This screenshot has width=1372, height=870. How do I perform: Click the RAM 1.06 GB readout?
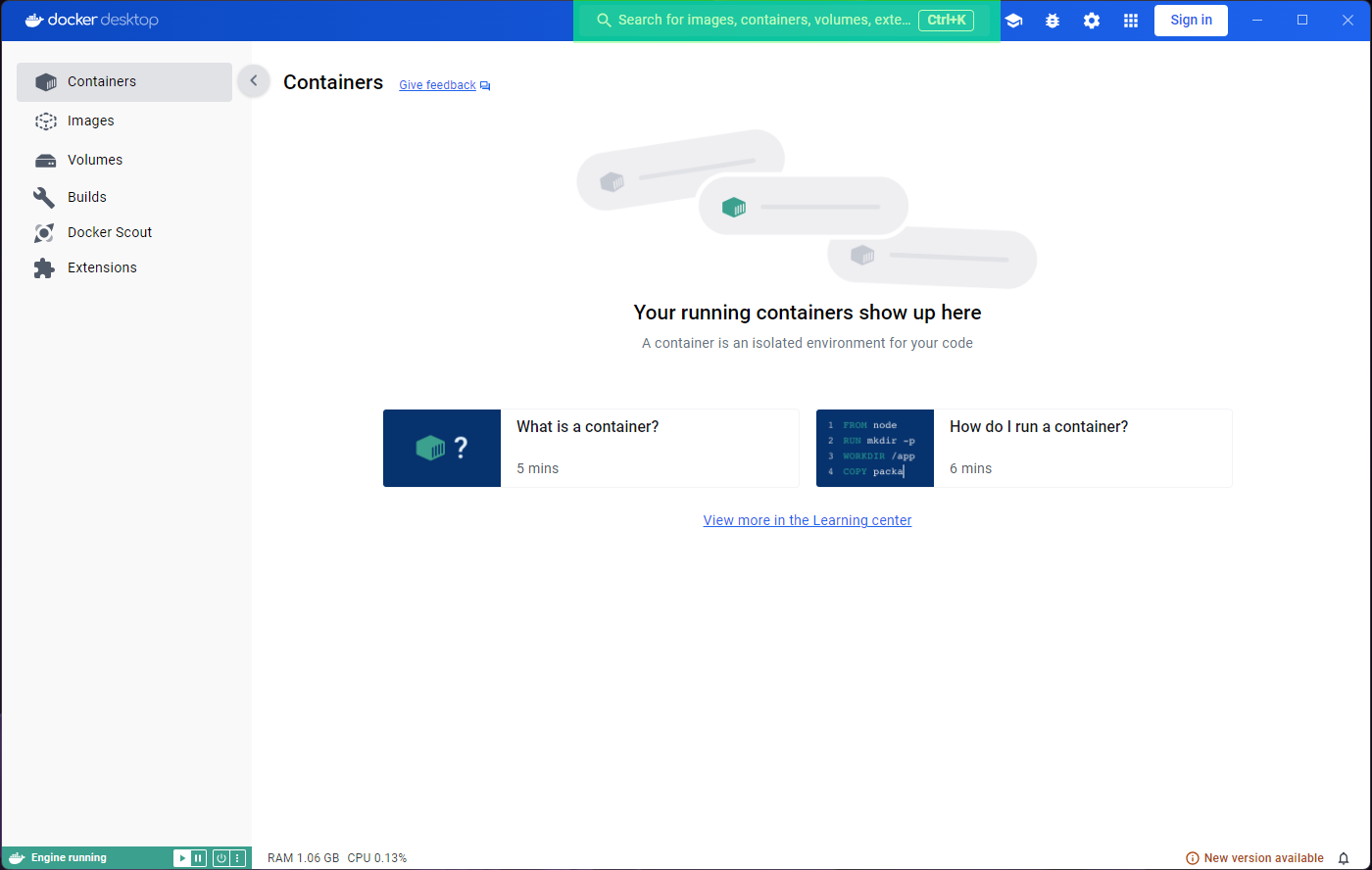pos(304,858)
